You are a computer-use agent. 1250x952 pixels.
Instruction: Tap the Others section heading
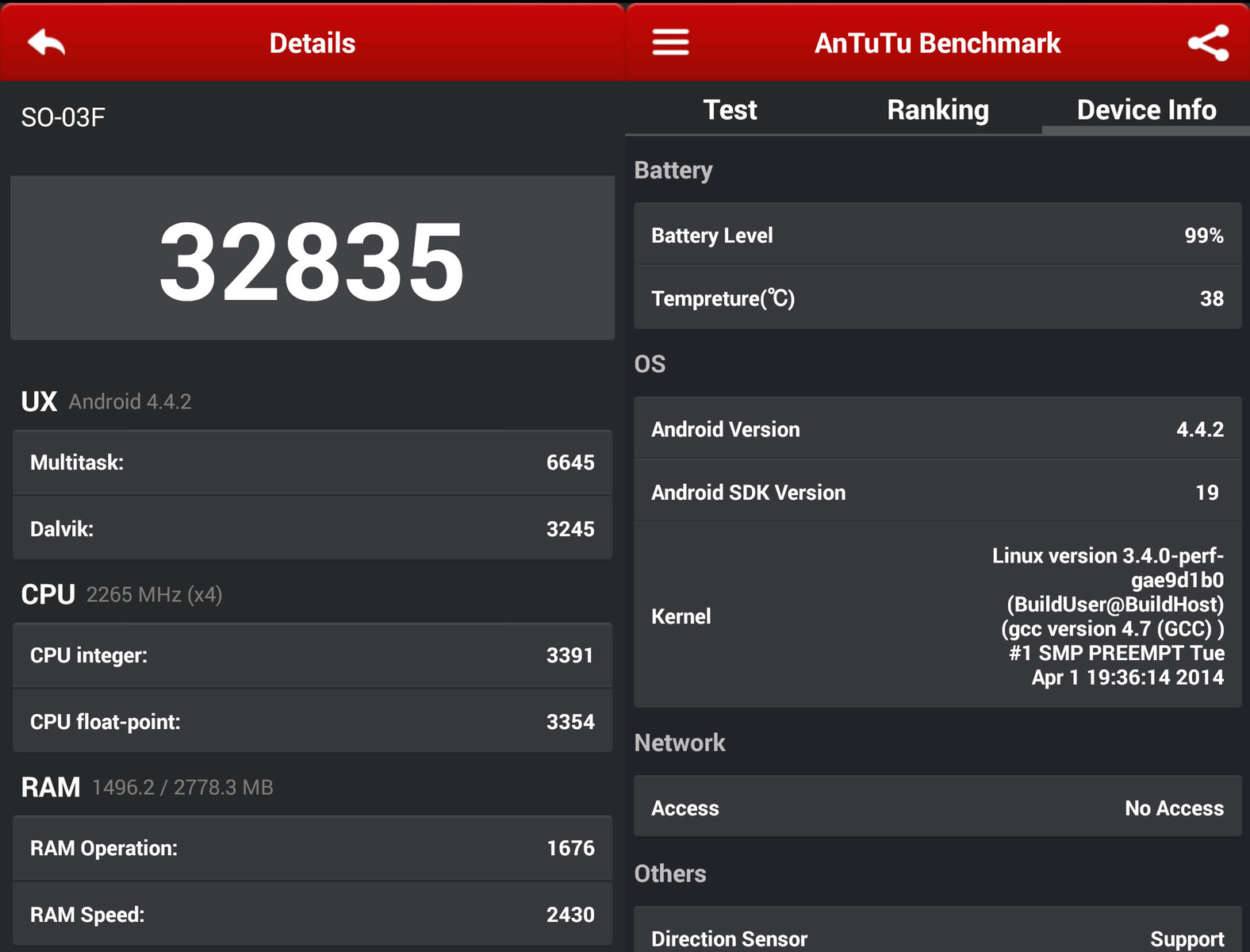[x=670, y=873]
